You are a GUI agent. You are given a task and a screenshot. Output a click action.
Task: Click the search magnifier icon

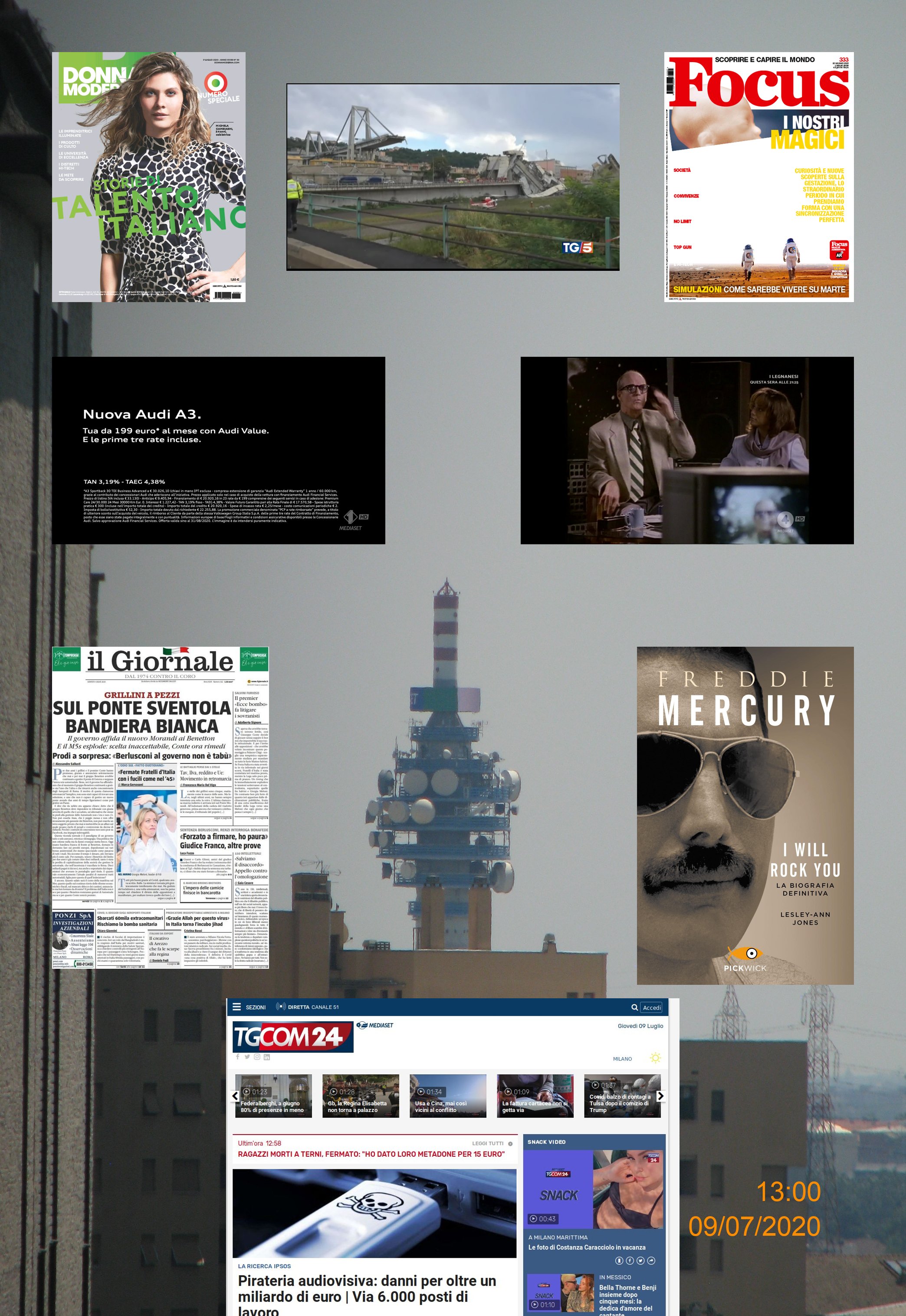(x=634, y=1007)
